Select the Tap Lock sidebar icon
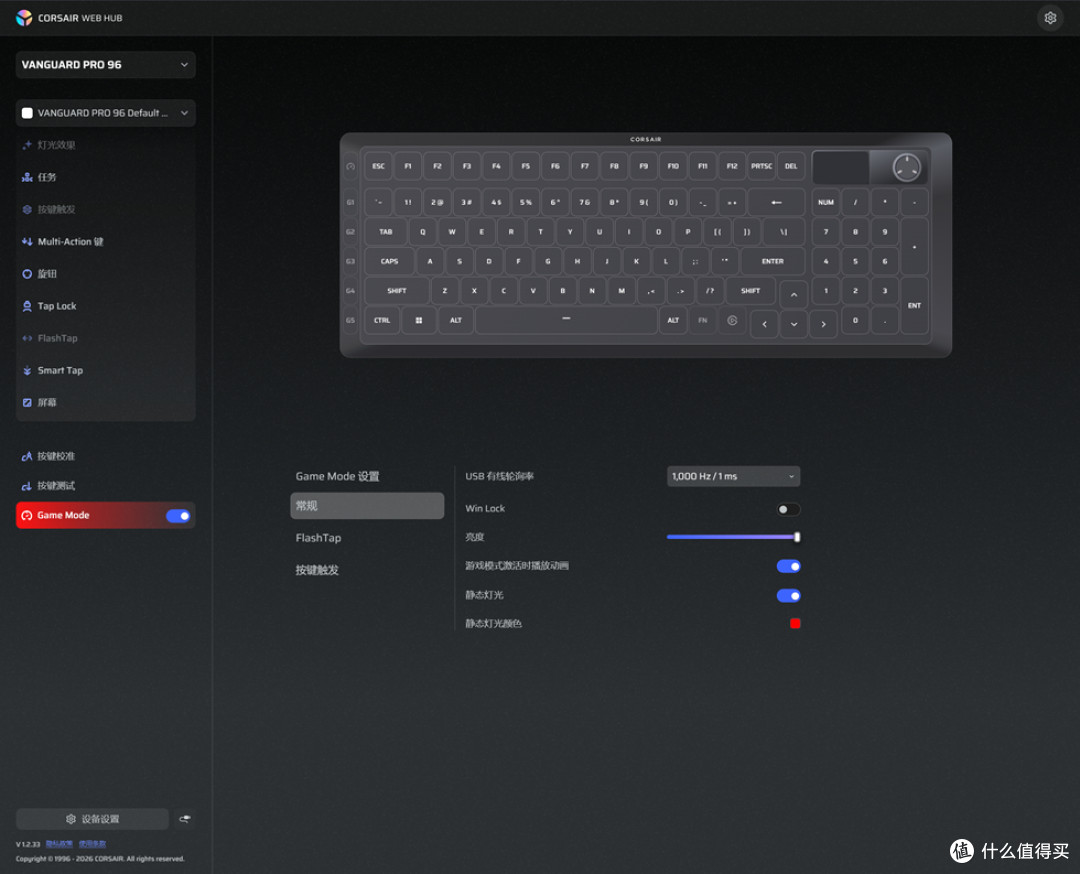 coord(27,306)
